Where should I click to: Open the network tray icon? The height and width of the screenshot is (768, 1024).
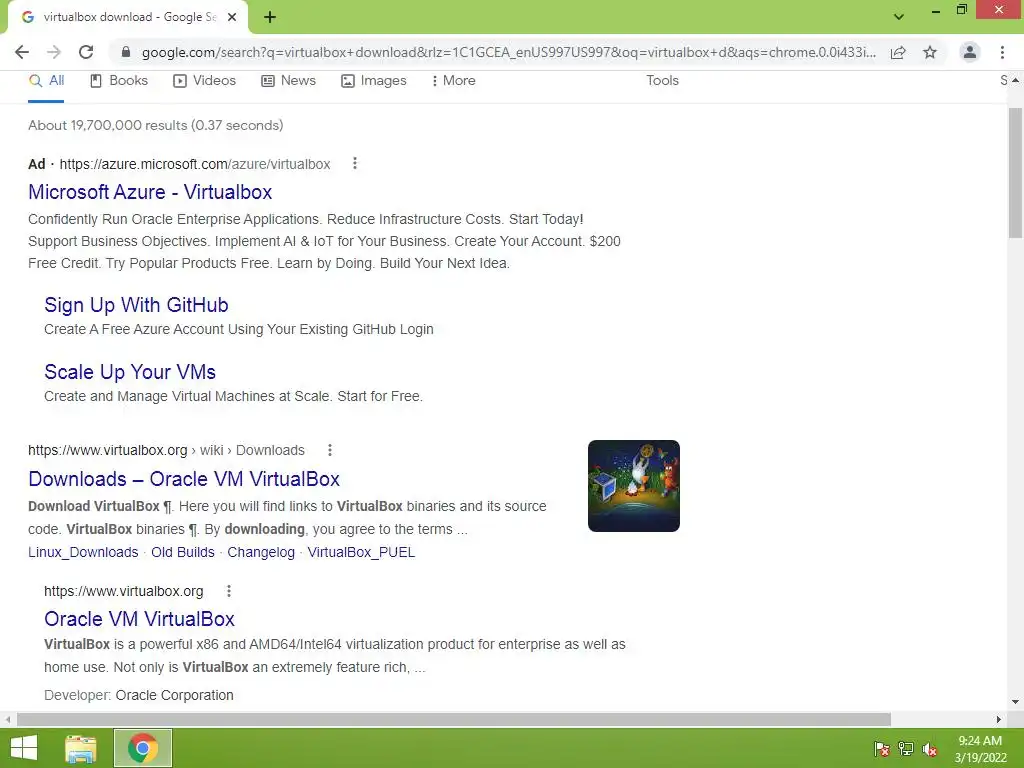pyautogui.click(x=906, y=749)
